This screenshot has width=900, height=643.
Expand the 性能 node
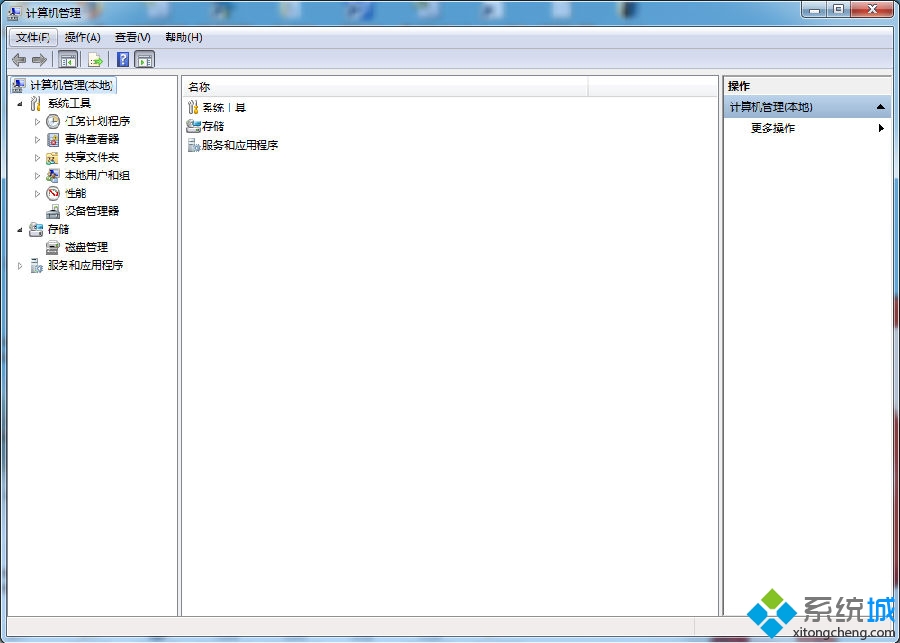pos(37,193)
